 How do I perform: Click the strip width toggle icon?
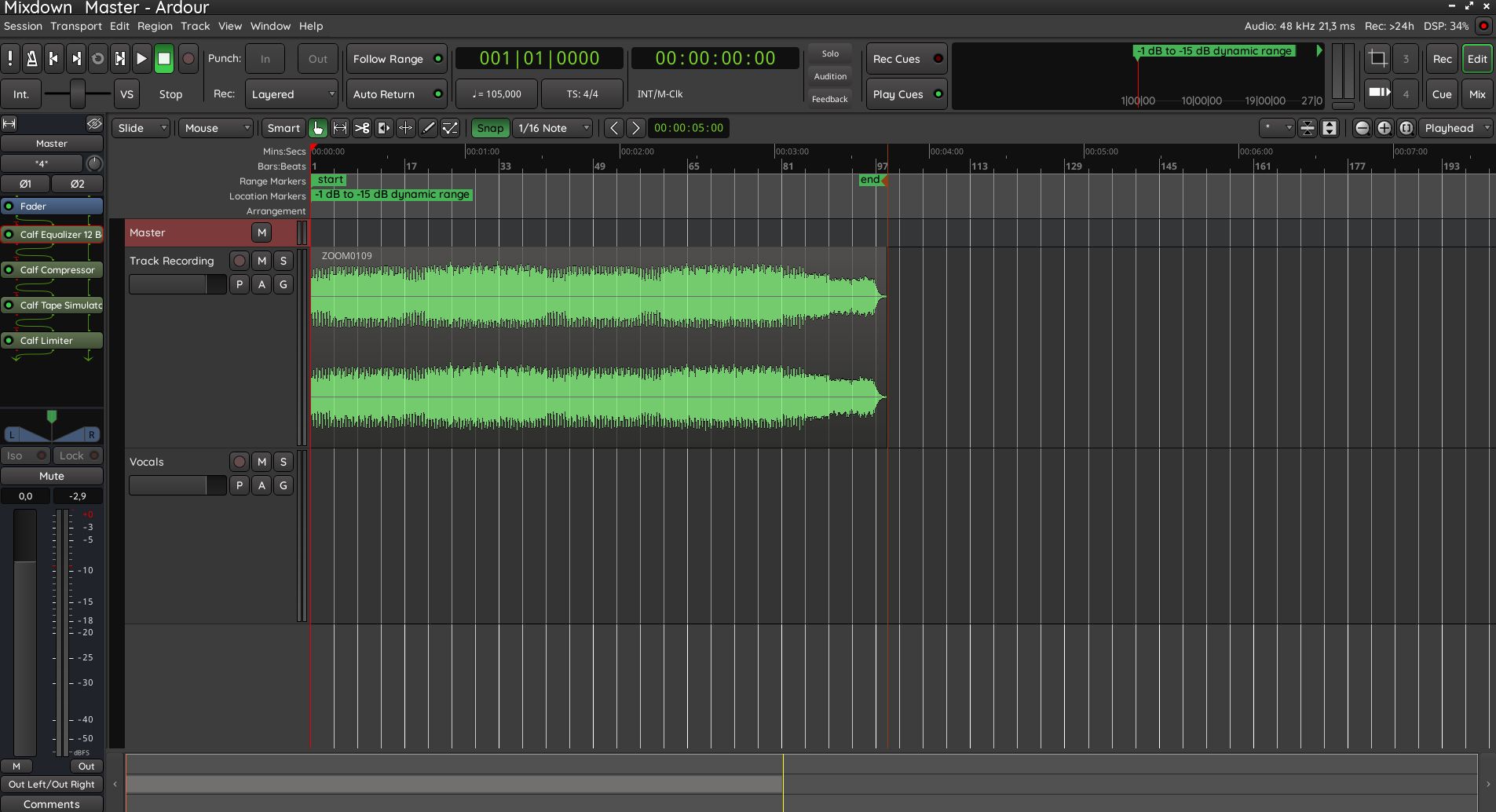tap(9, 124)
